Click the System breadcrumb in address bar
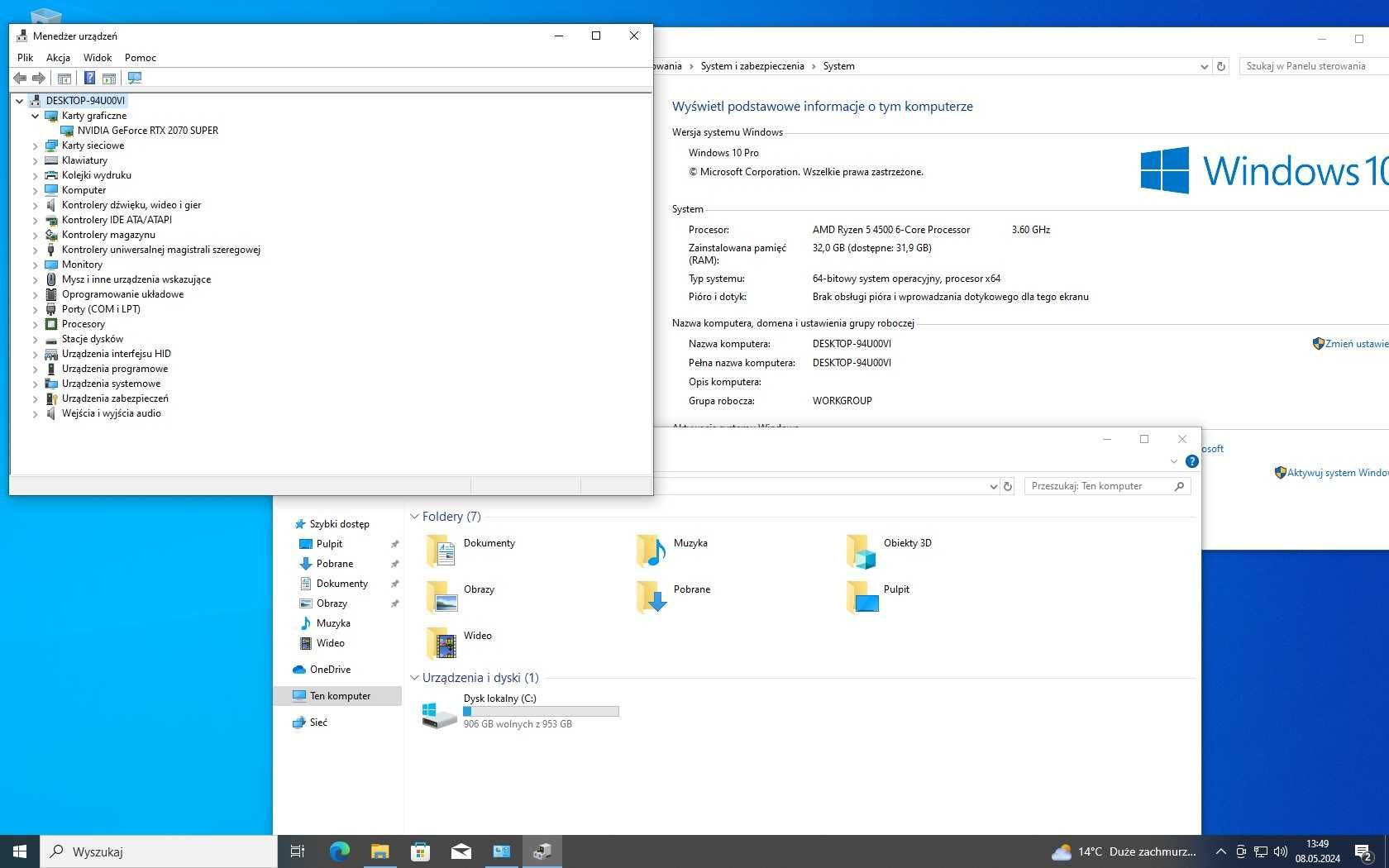Viewport: 1389px width, 868px height. tap(838, 66)
